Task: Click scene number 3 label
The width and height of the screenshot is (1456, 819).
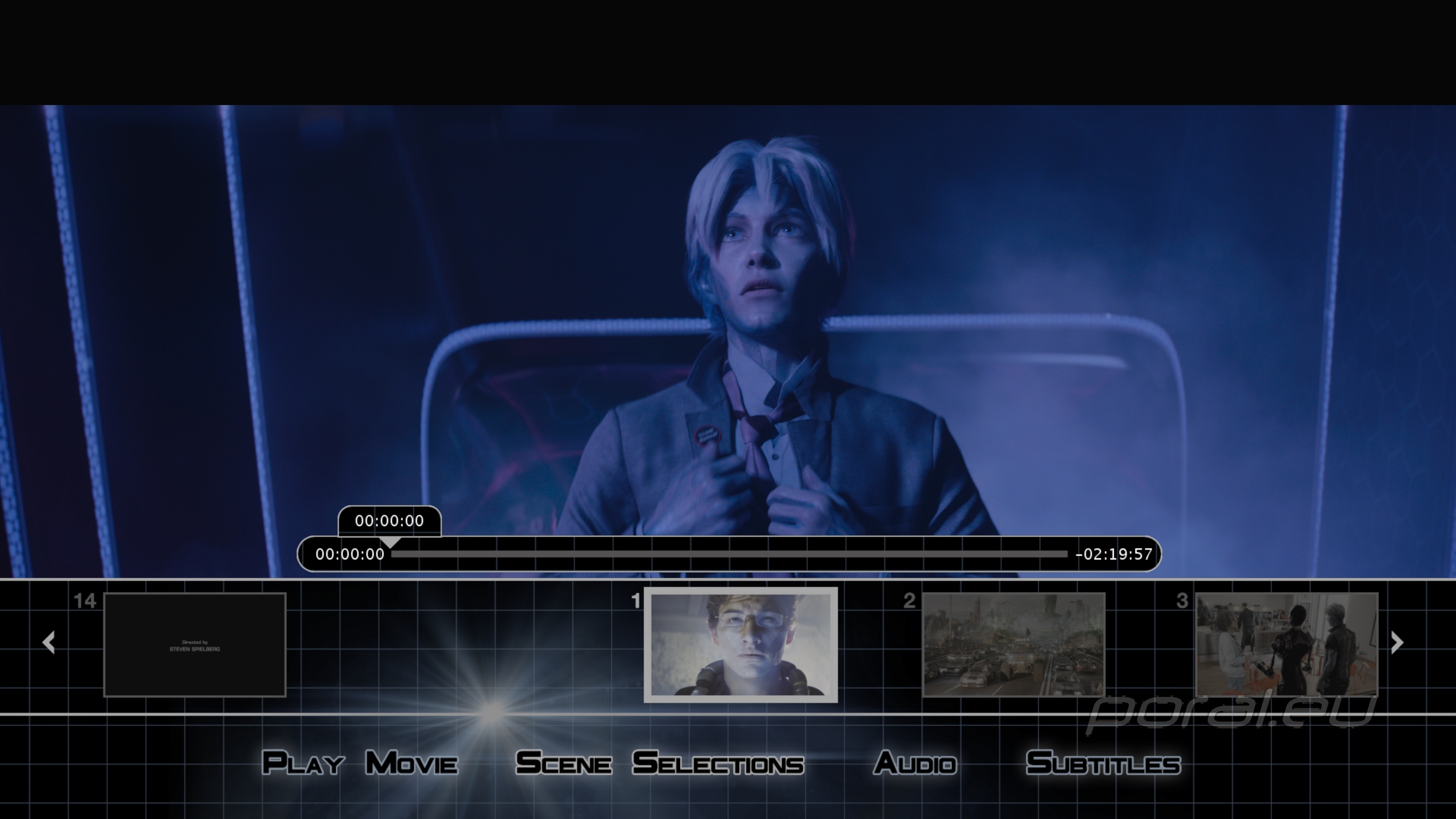Action: pyautogui.click(x=1183, y=601)
